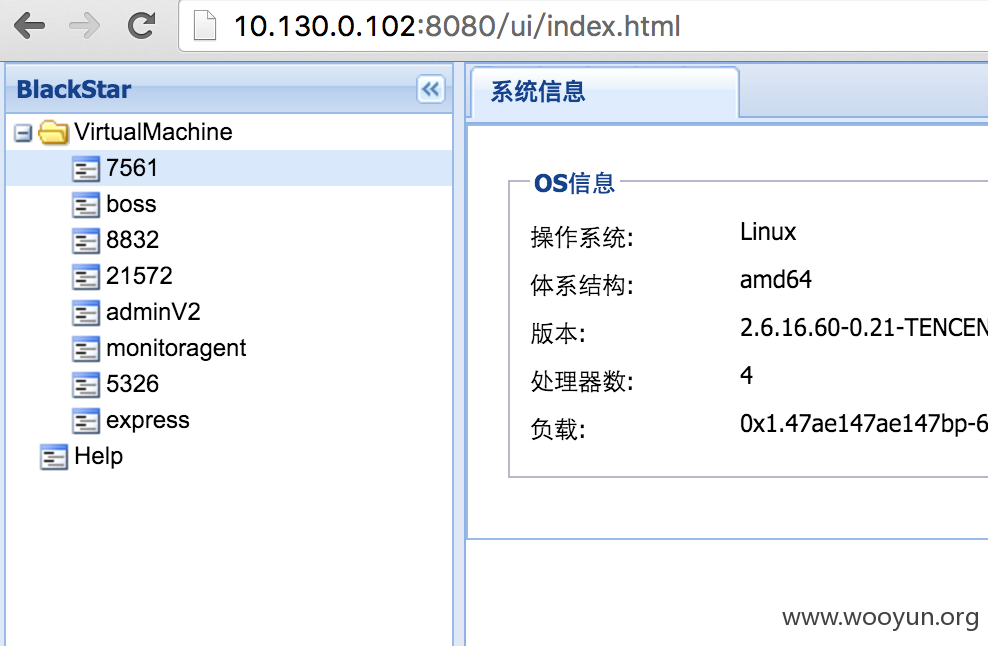Click the browser back arrow

(29, 26)
